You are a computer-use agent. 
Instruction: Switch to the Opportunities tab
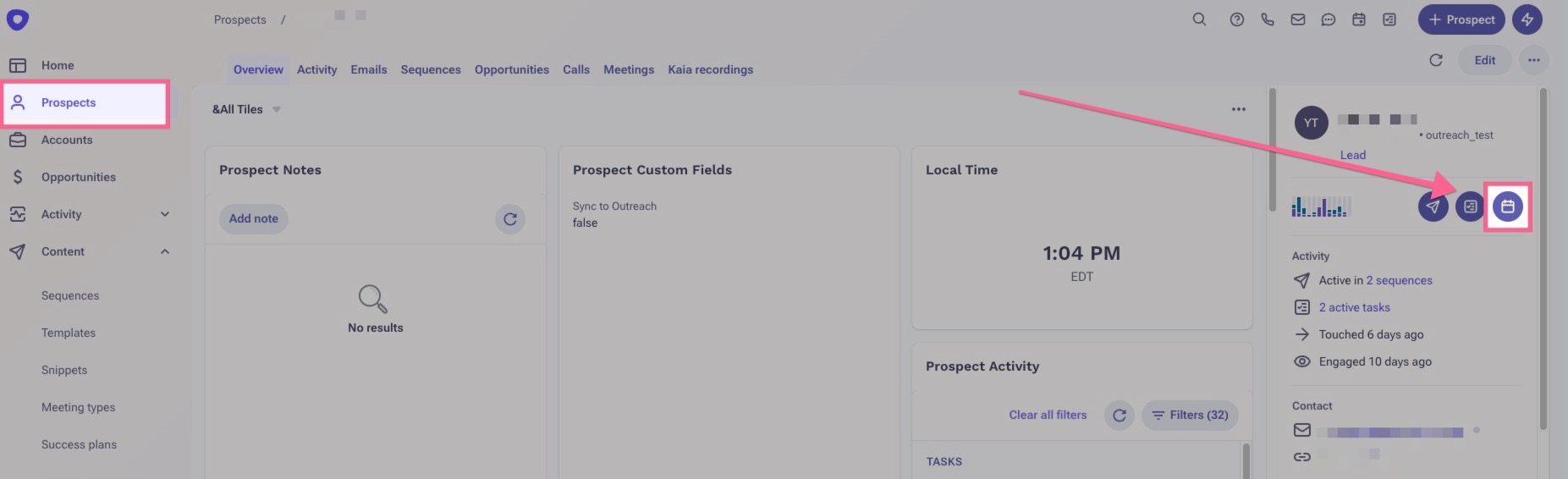(512, 69)
